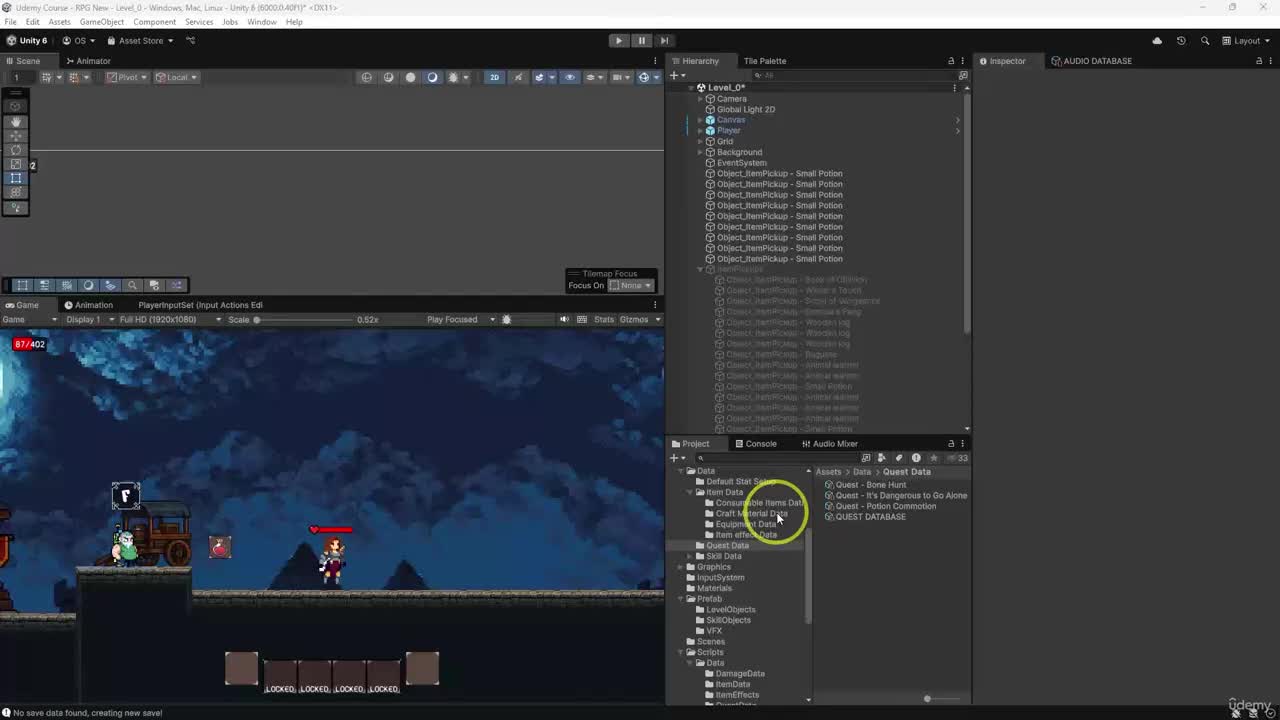Lock the Inspector panel with the padlock
Image resolution: width=1280 pixels, height=720 pixels.
[x=1259, y=61]
